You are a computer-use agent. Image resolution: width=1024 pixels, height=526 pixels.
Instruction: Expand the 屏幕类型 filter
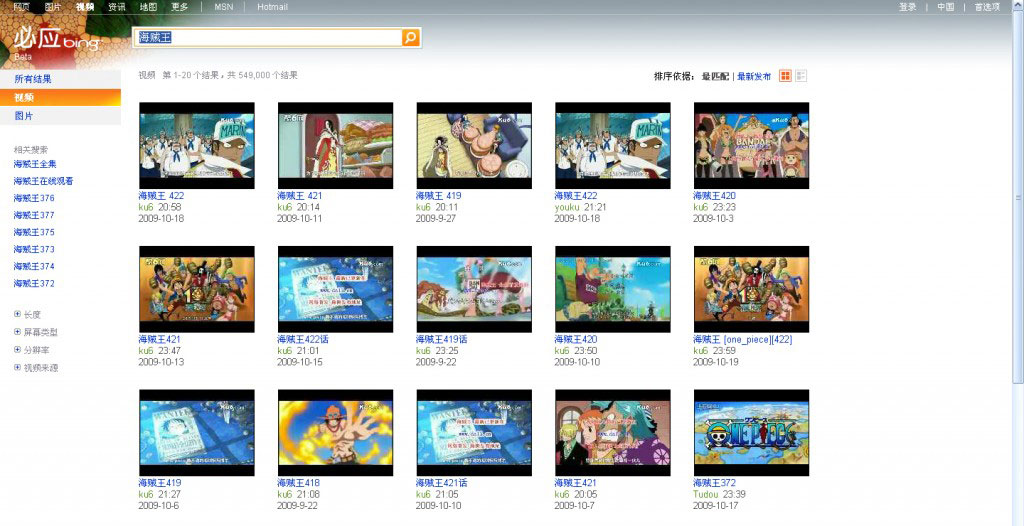point(36,332)
